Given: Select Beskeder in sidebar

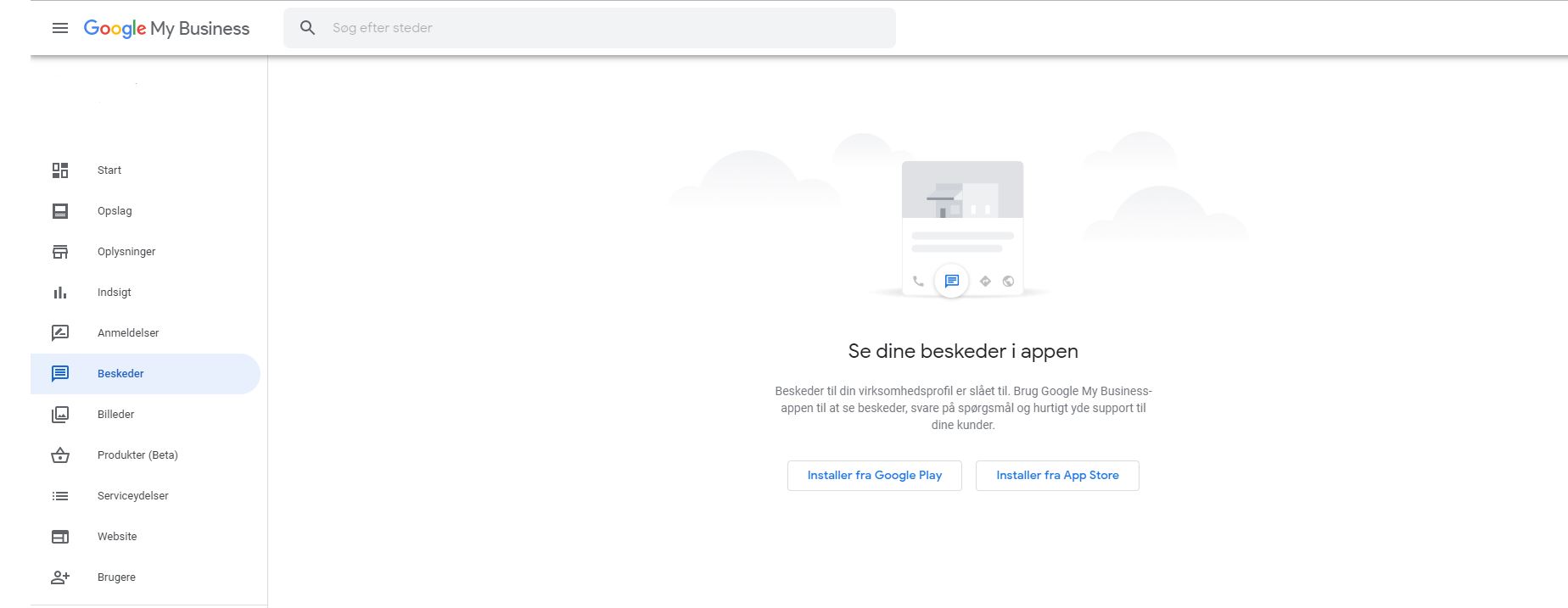Looking at the screenshot, I should [x=145, y=374].
